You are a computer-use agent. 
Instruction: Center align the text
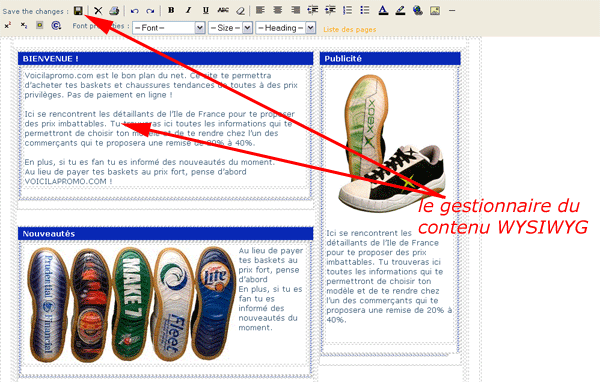(277, 10)
